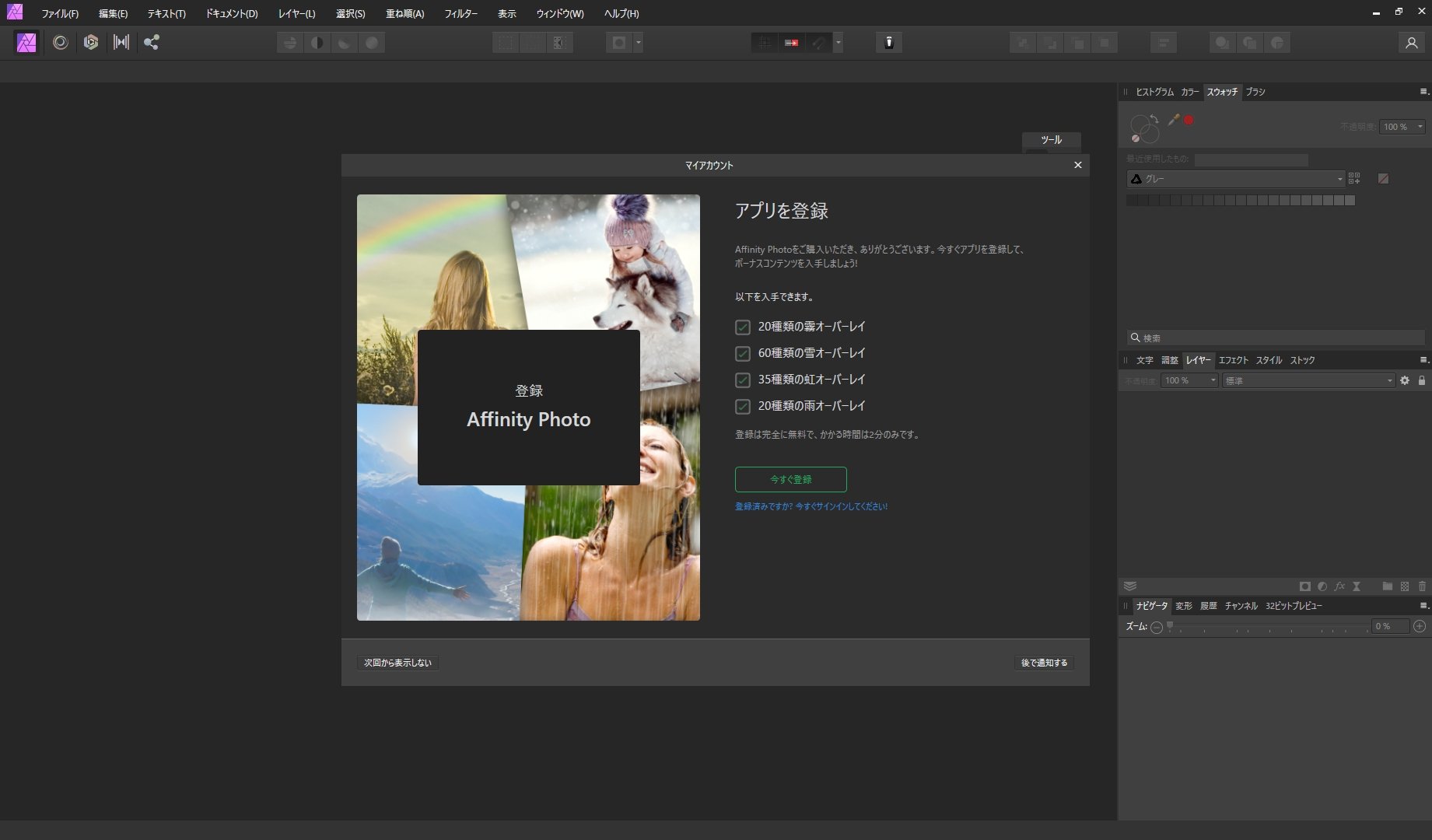Click the layer lock padlock icon

click(1422, 380)
